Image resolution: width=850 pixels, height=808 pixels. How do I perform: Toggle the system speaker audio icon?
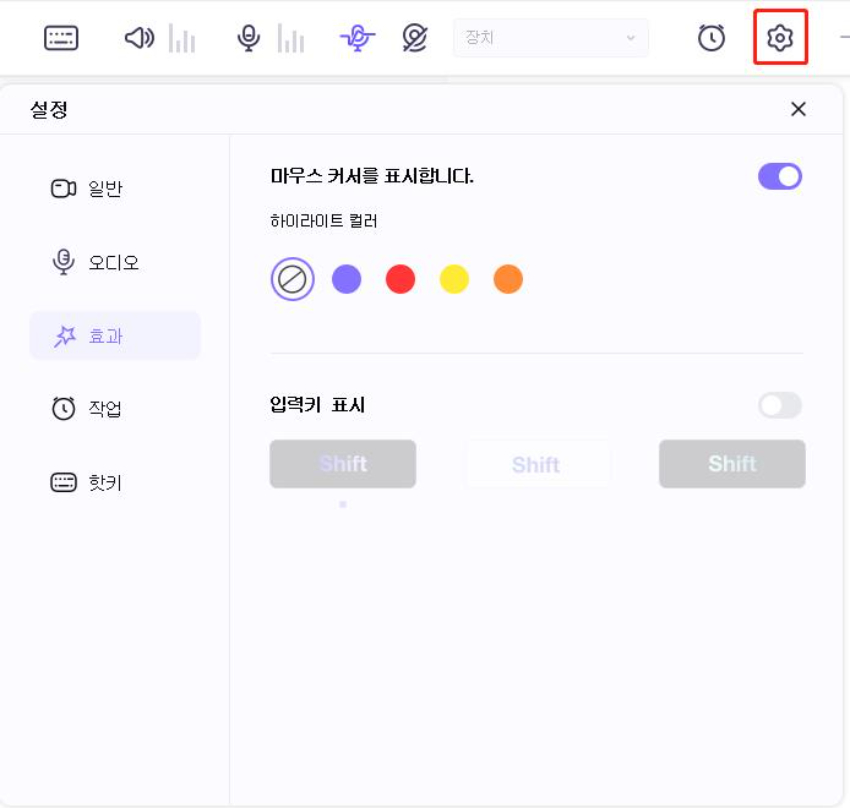pos(139,38)
